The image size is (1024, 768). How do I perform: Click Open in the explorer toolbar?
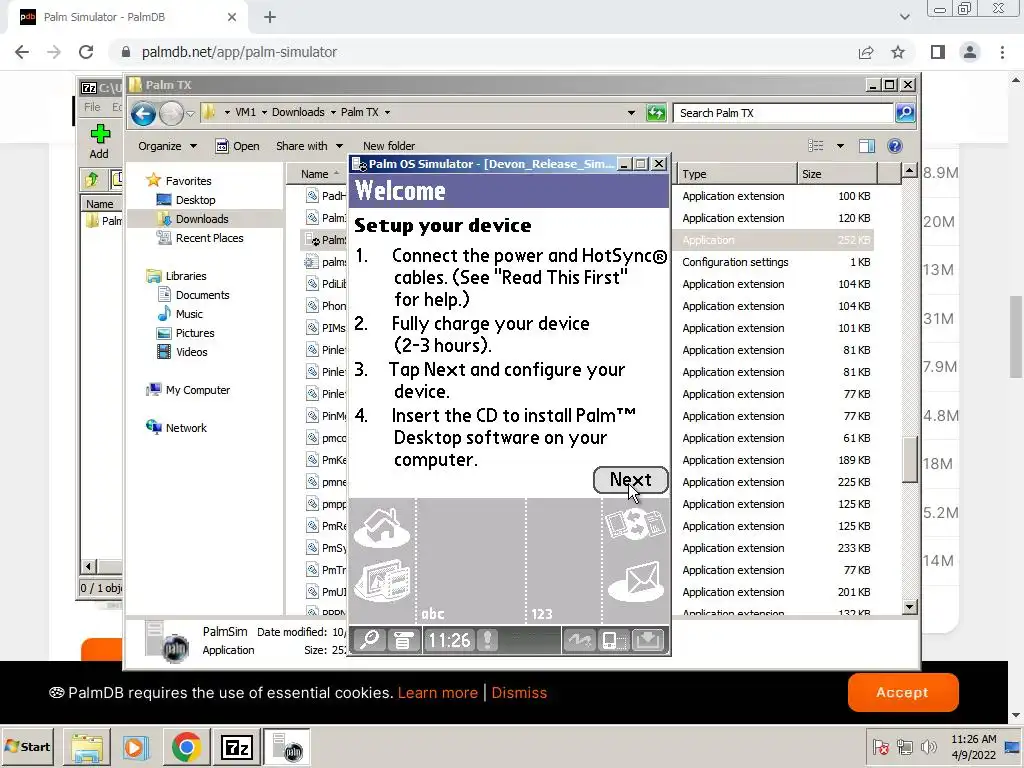pyautogui.click(x=238, y=146)
